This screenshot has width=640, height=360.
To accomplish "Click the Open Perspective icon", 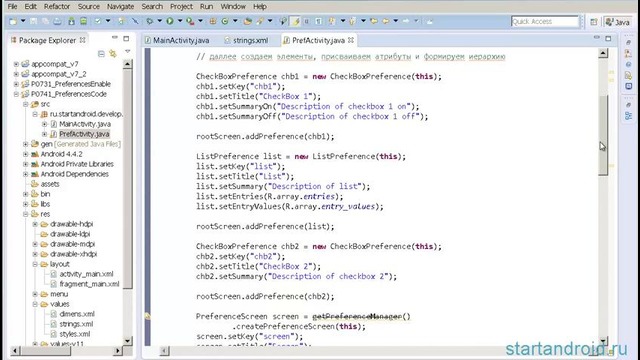I will [594, 22].
